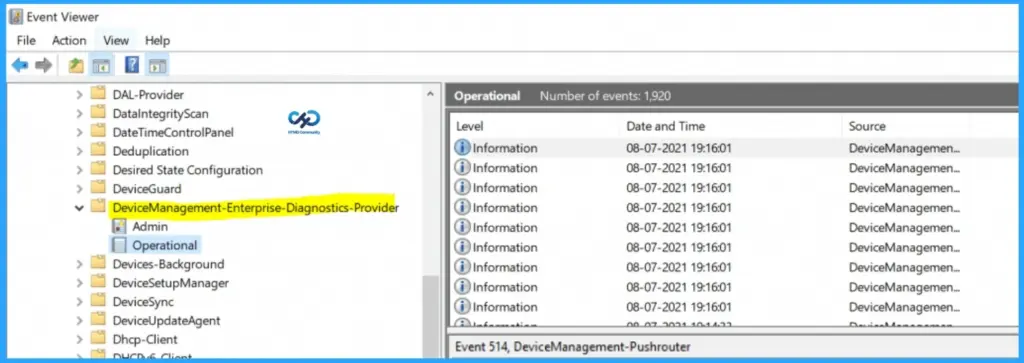Click the Operational heading in results pane
Image resolution: width=1024 pixels, height=363 pixels.
click(487, 96)
